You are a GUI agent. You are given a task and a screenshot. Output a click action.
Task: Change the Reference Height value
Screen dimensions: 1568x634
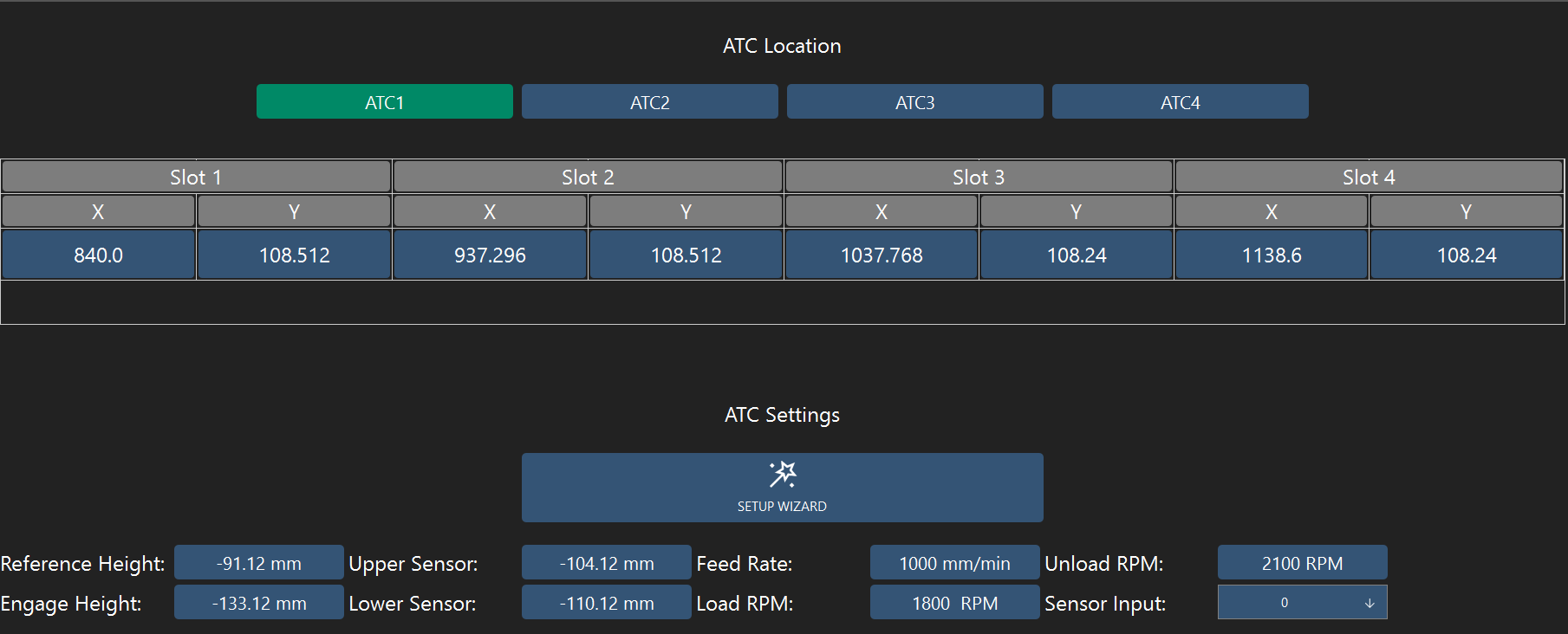259,563
